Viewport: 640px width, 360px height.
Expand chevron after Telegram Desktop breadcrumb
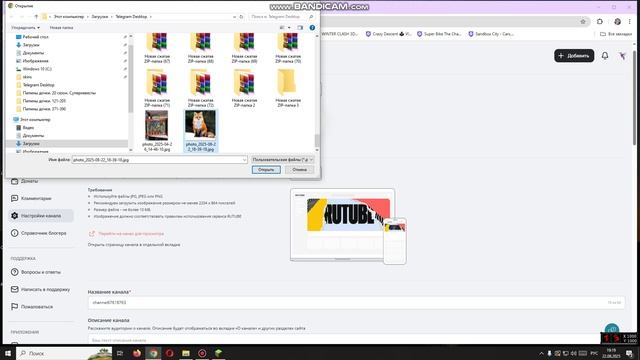coord(151,17)
